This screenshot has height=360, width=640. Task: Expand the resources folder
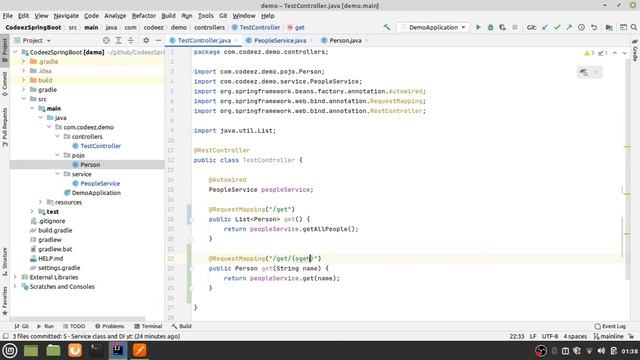coord(40,202)
